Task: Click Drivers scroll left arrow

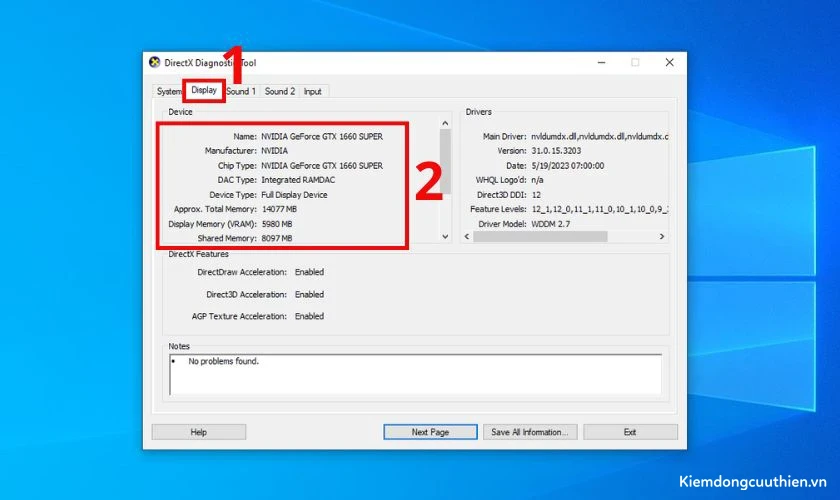Action: point(467,236)
